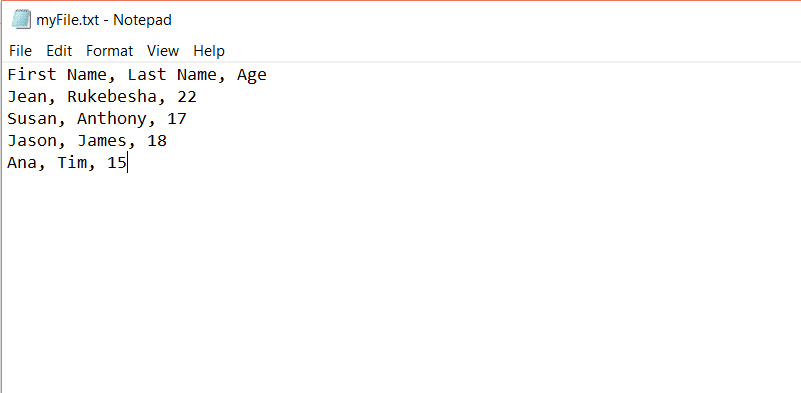Click the Notepad icon in the title bar
The height and width of the screenshot is (393, 801).
tap(21, 20)
